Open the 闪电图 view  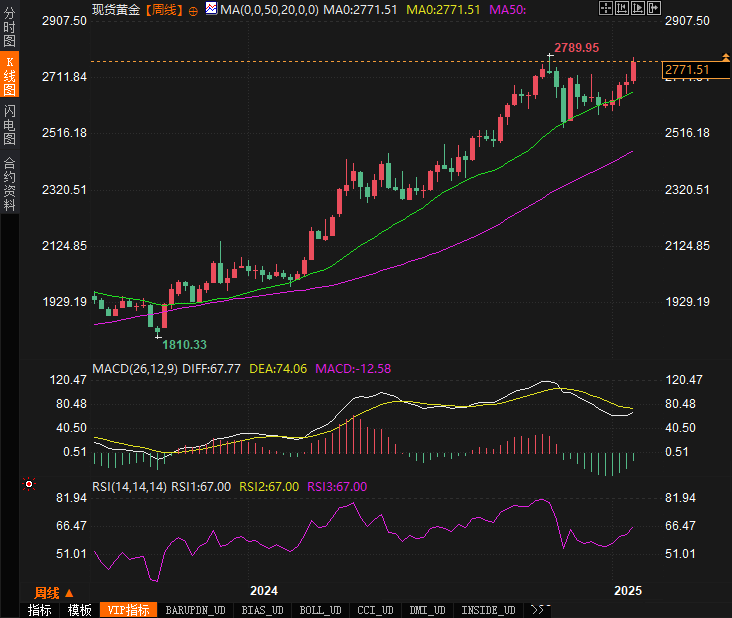click(9, 124)
